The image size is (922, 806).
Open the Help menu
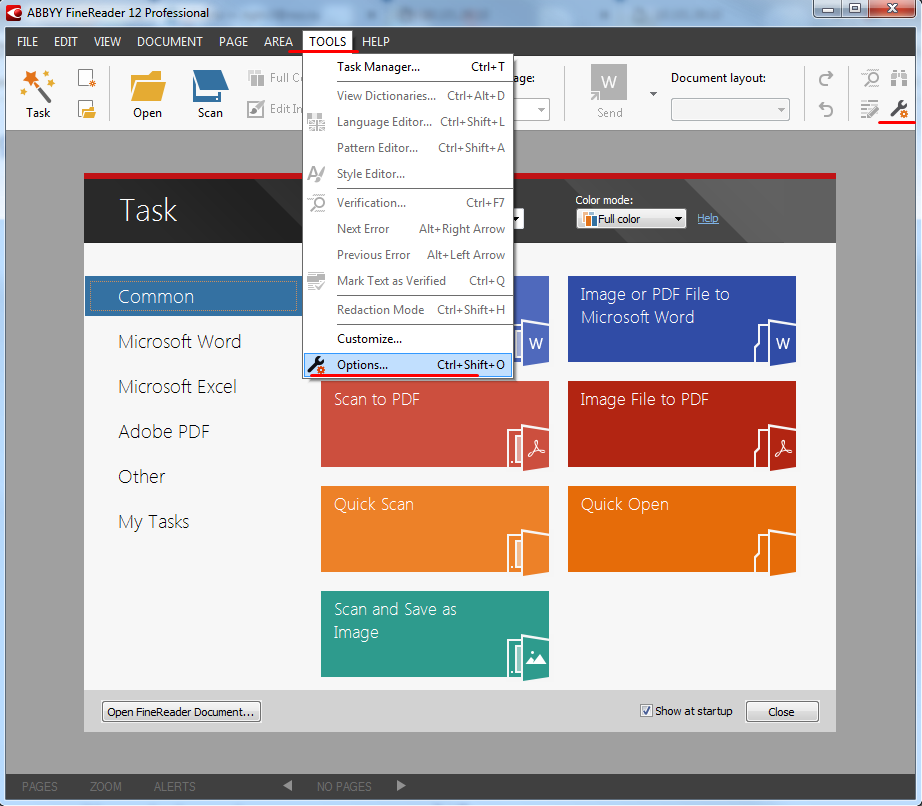[x=376, y=41]
